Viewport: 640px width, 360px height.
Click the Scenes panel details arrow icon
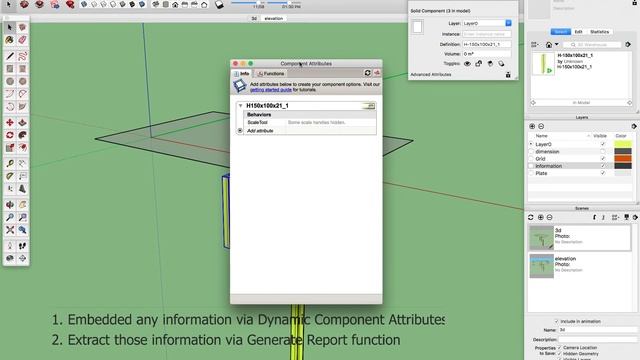[636, 218]
